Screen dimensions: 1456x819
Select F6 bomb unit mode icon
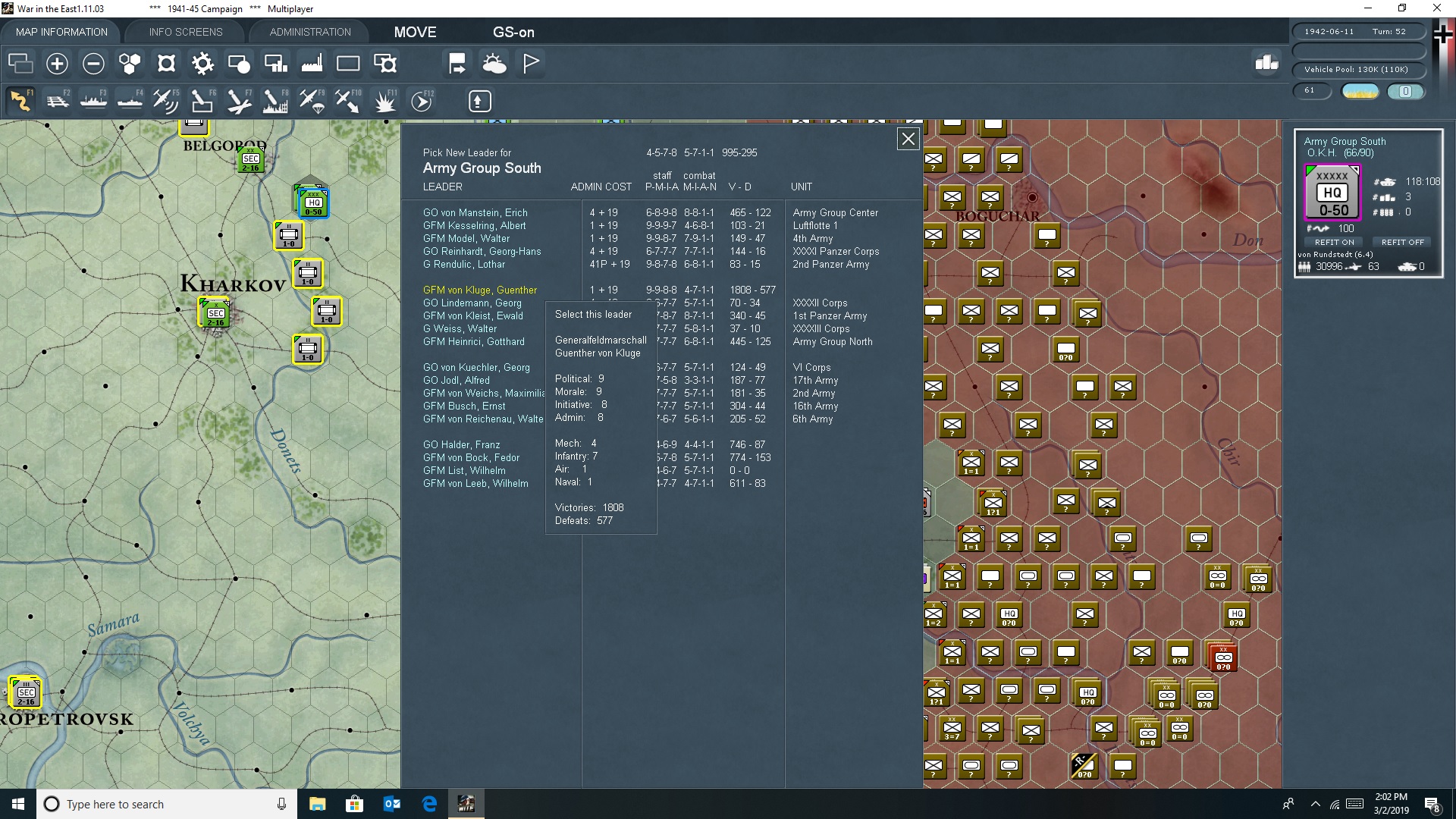click(x=202, y=101)
